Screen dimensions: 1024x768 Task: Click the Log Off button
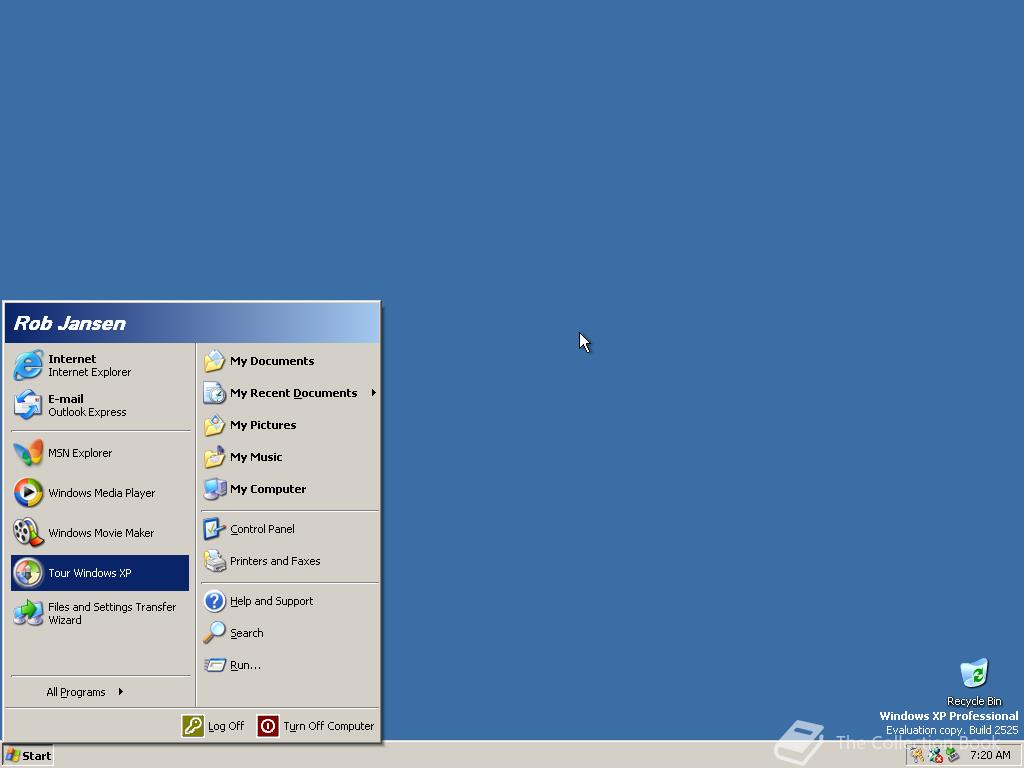pyautogui.click(x=213, y=726)
